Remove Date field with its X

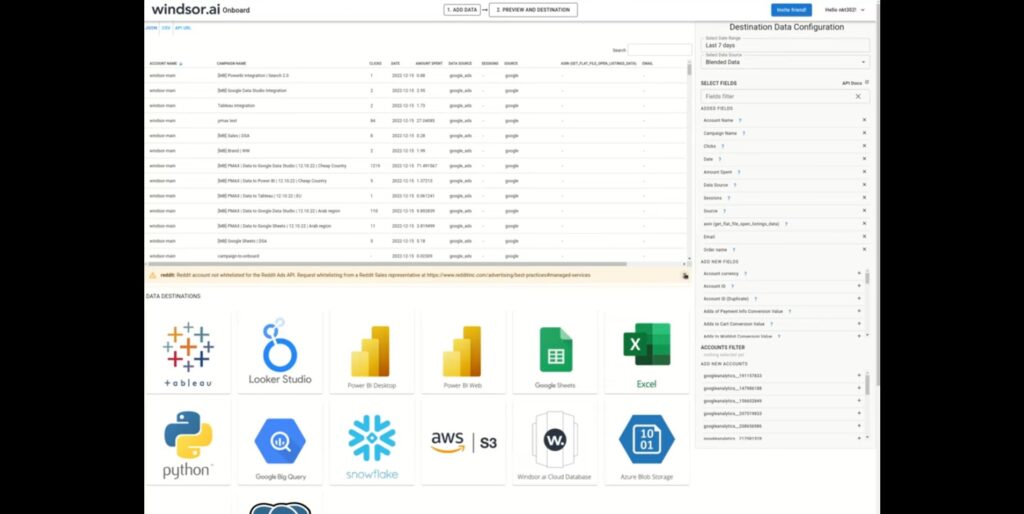864,159
